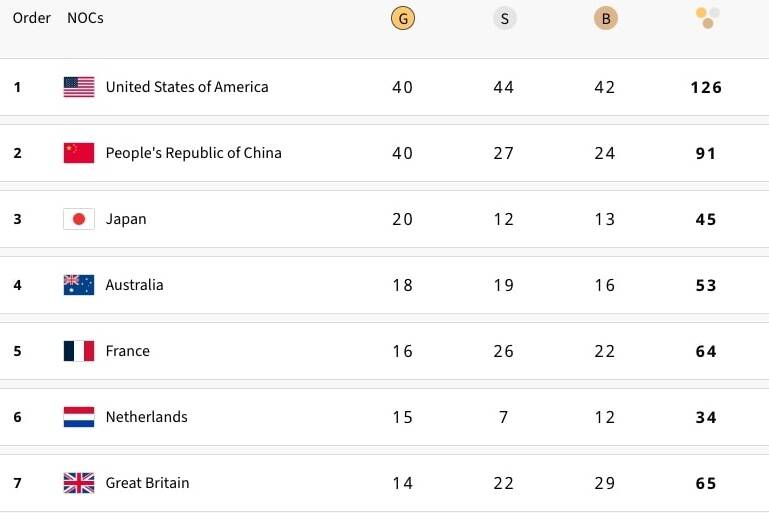Select the Great Britain country name

[x=147, y=483]
